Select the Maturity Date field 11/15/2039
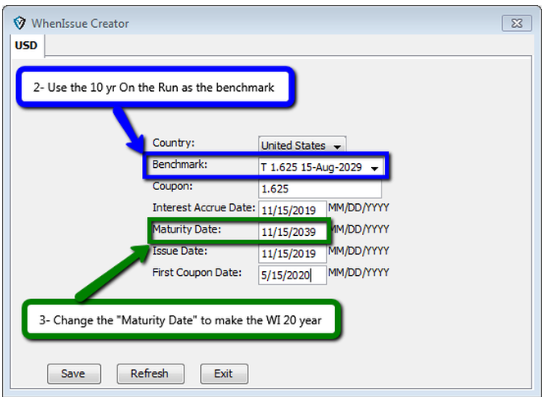 point(292,232)
